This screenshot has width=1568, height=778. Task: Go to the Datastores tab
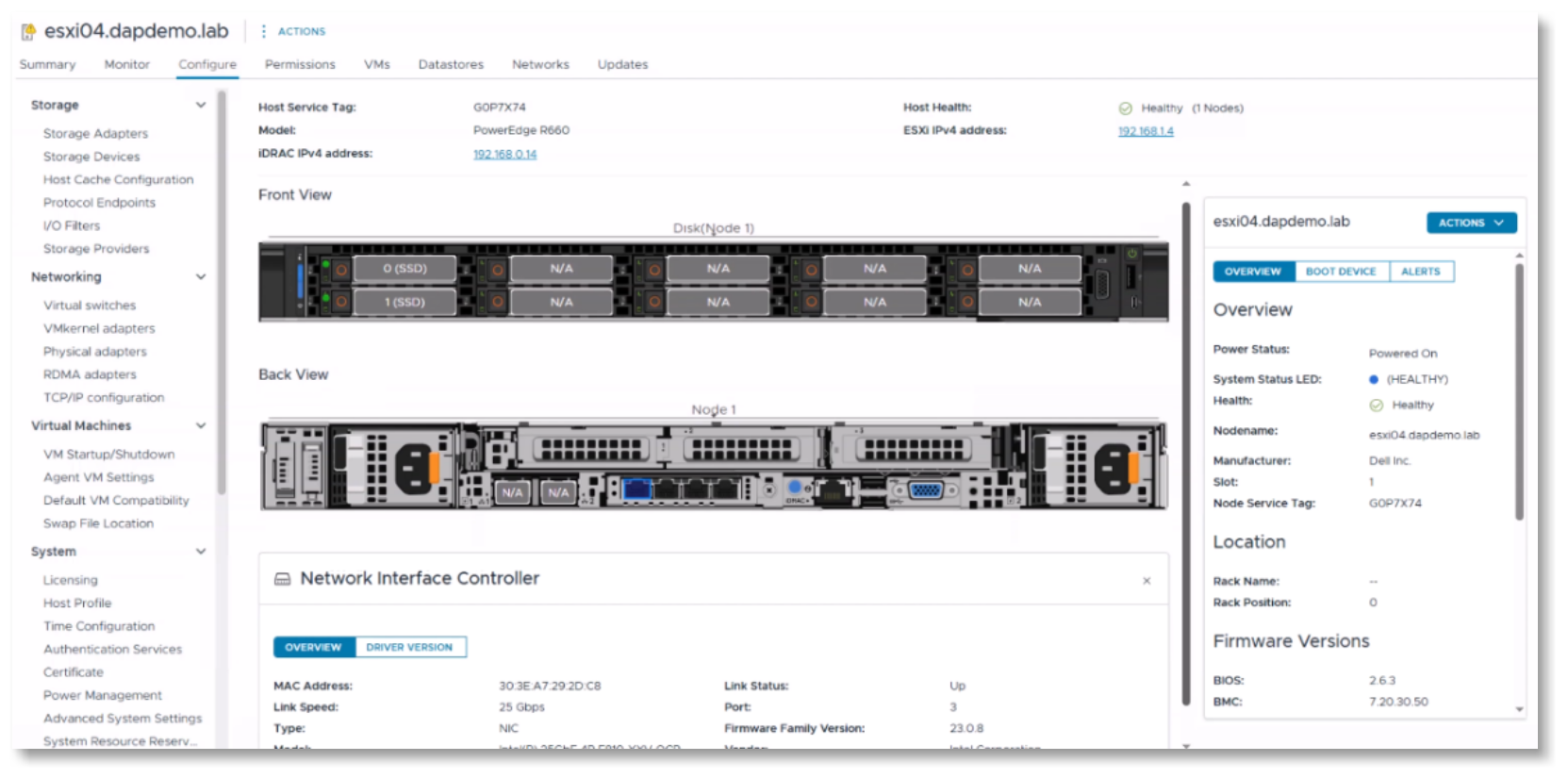(x=451, y=64)
